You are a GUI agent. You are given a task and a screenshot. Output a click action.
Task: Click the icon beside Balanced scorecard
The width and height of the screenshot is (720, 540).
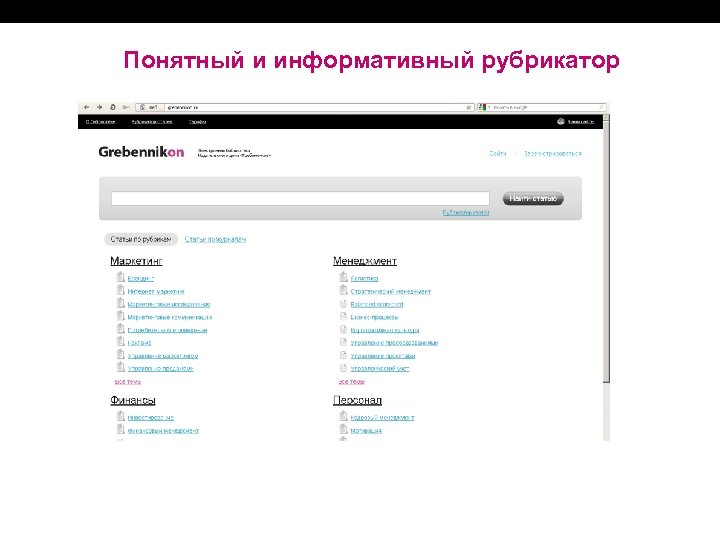(343, 304)
